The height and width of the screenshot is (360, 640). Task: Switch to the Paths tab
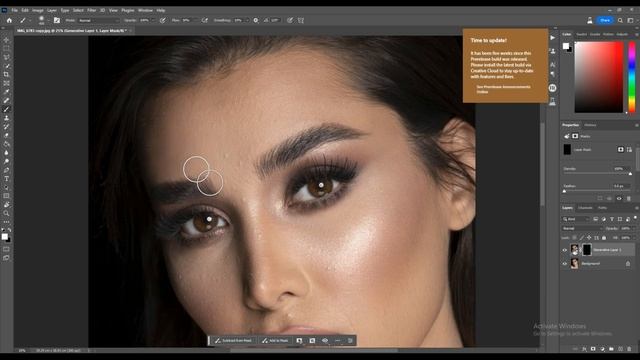click(602, 208)
